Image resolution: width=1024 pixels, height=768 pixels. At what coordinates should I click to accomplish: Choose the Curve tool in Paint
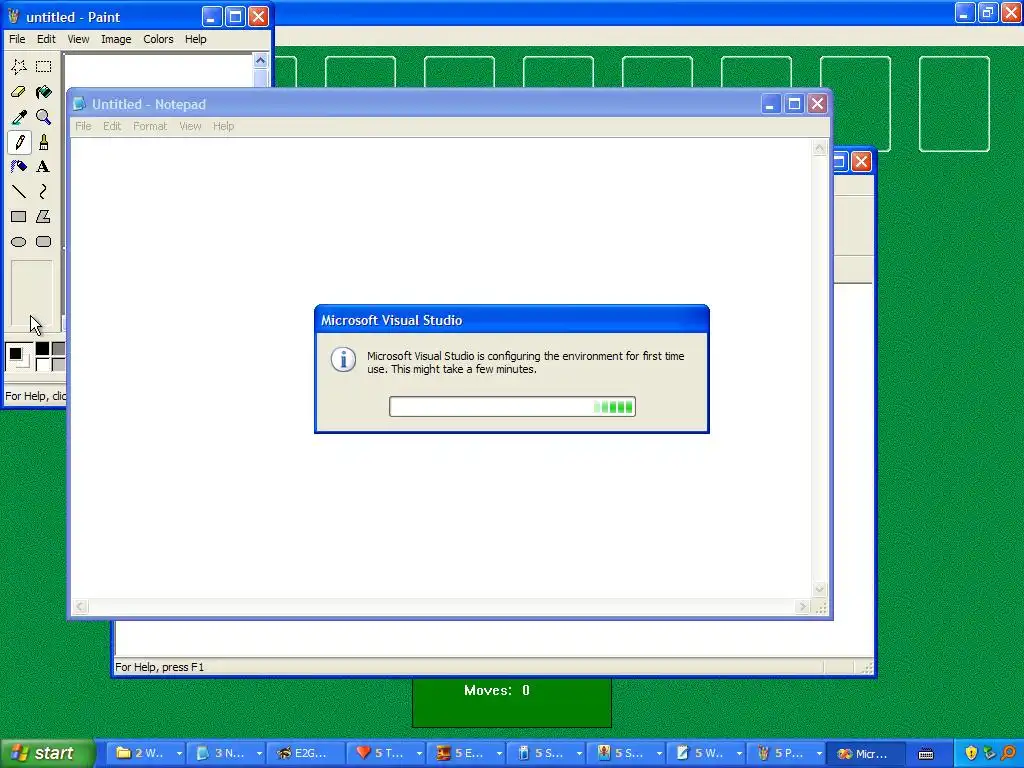click(43, 191)
